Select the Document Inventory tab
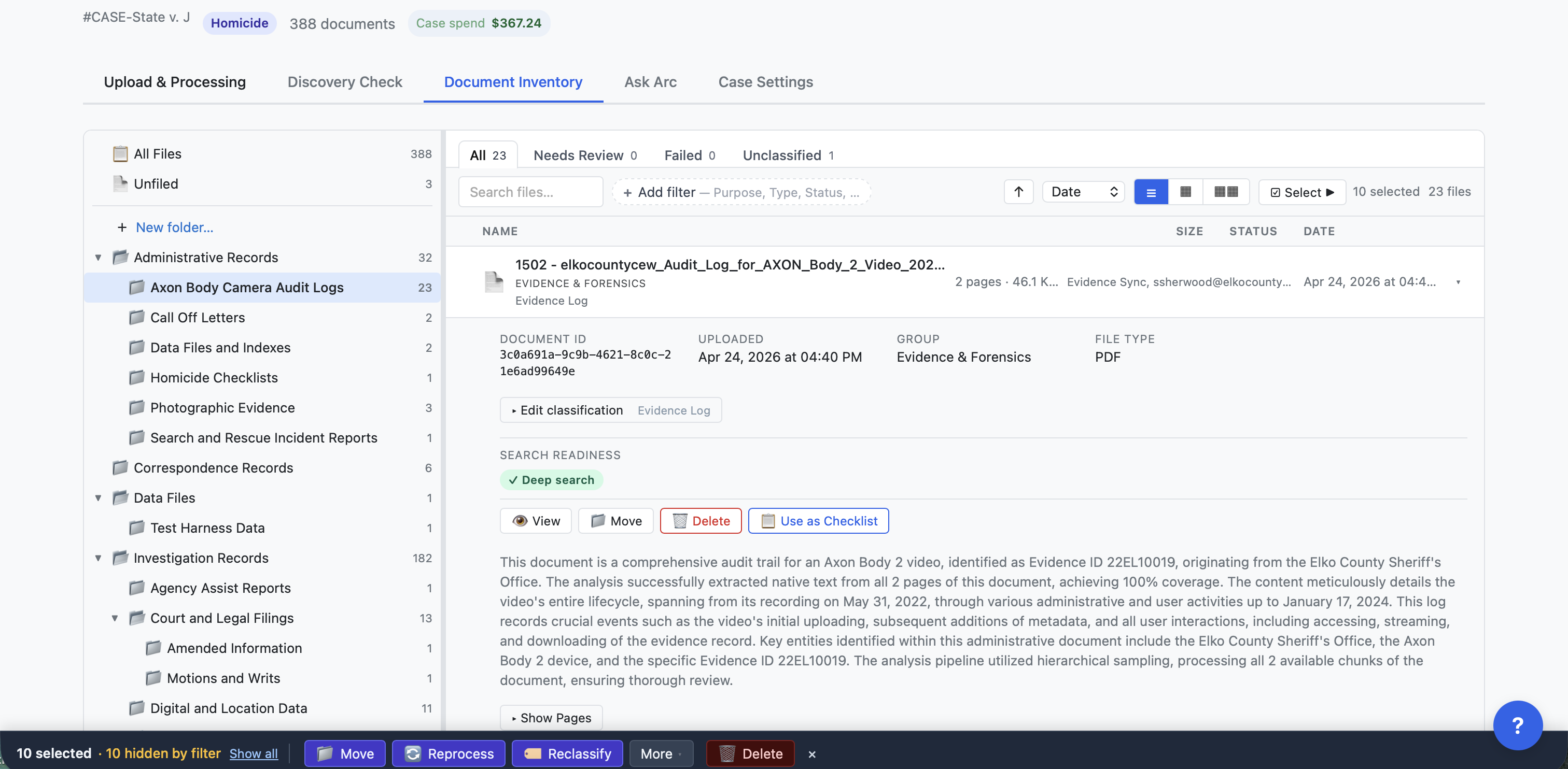This screenshot has width=1568, height=769. (x=513, y=82)
